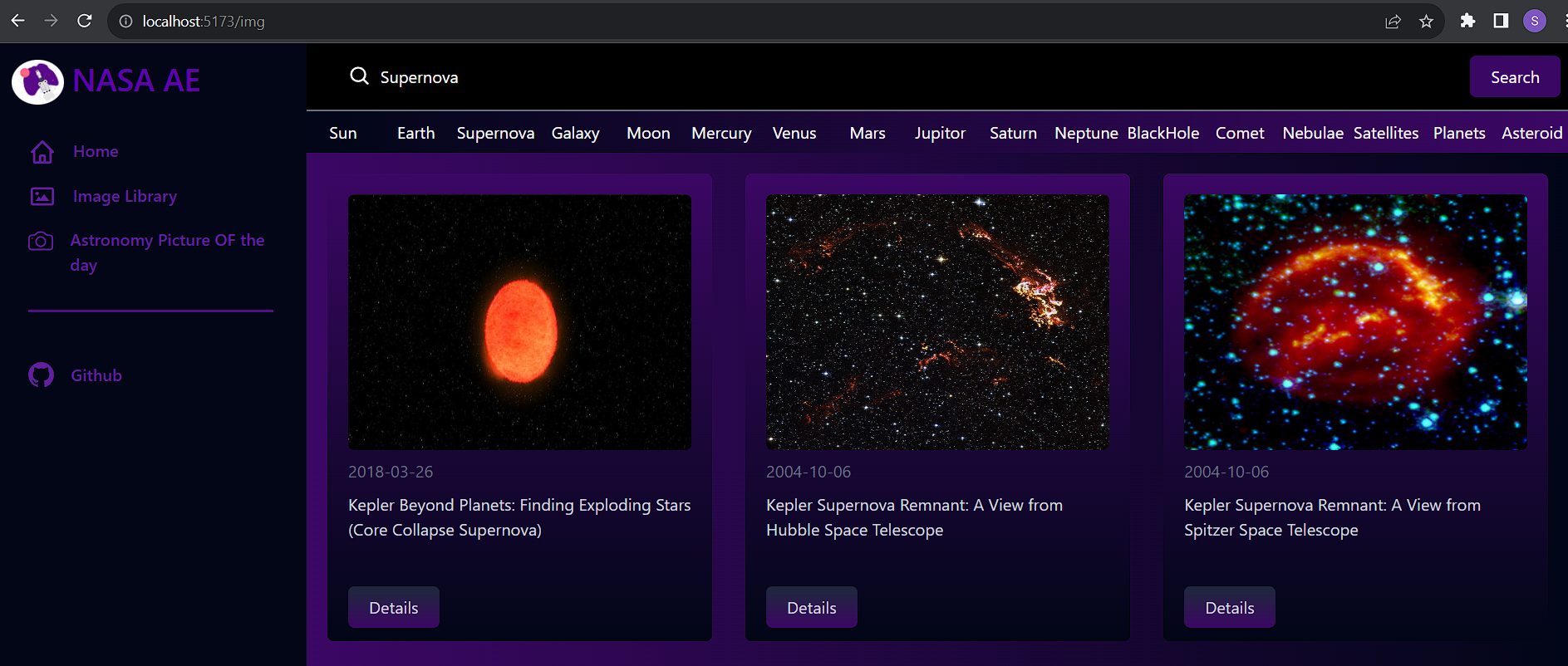
Task: Select the Galaxy category tab
Action: click(x=575, y=133)
